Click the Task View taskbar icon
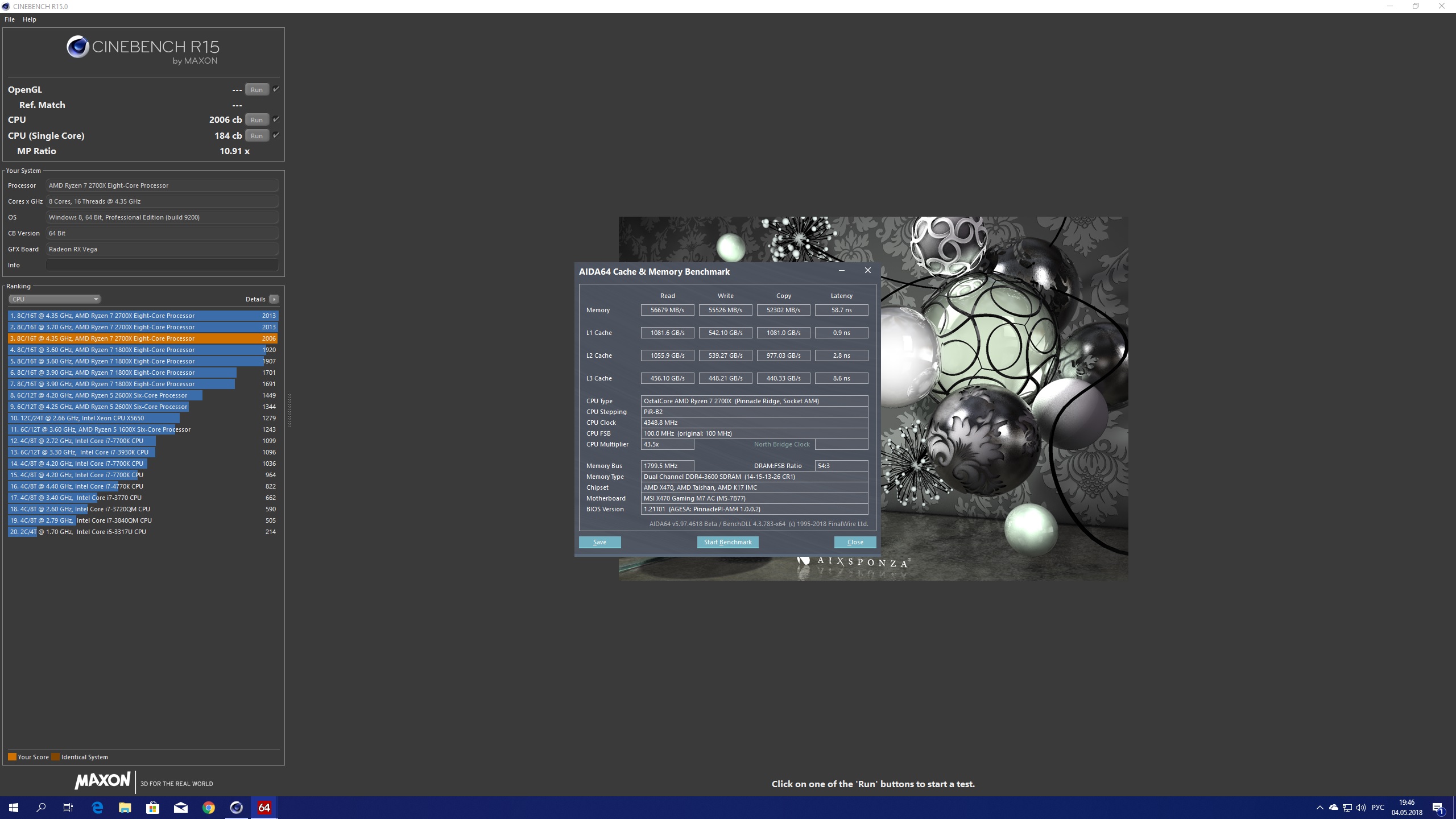 click(x=68, y=808)
